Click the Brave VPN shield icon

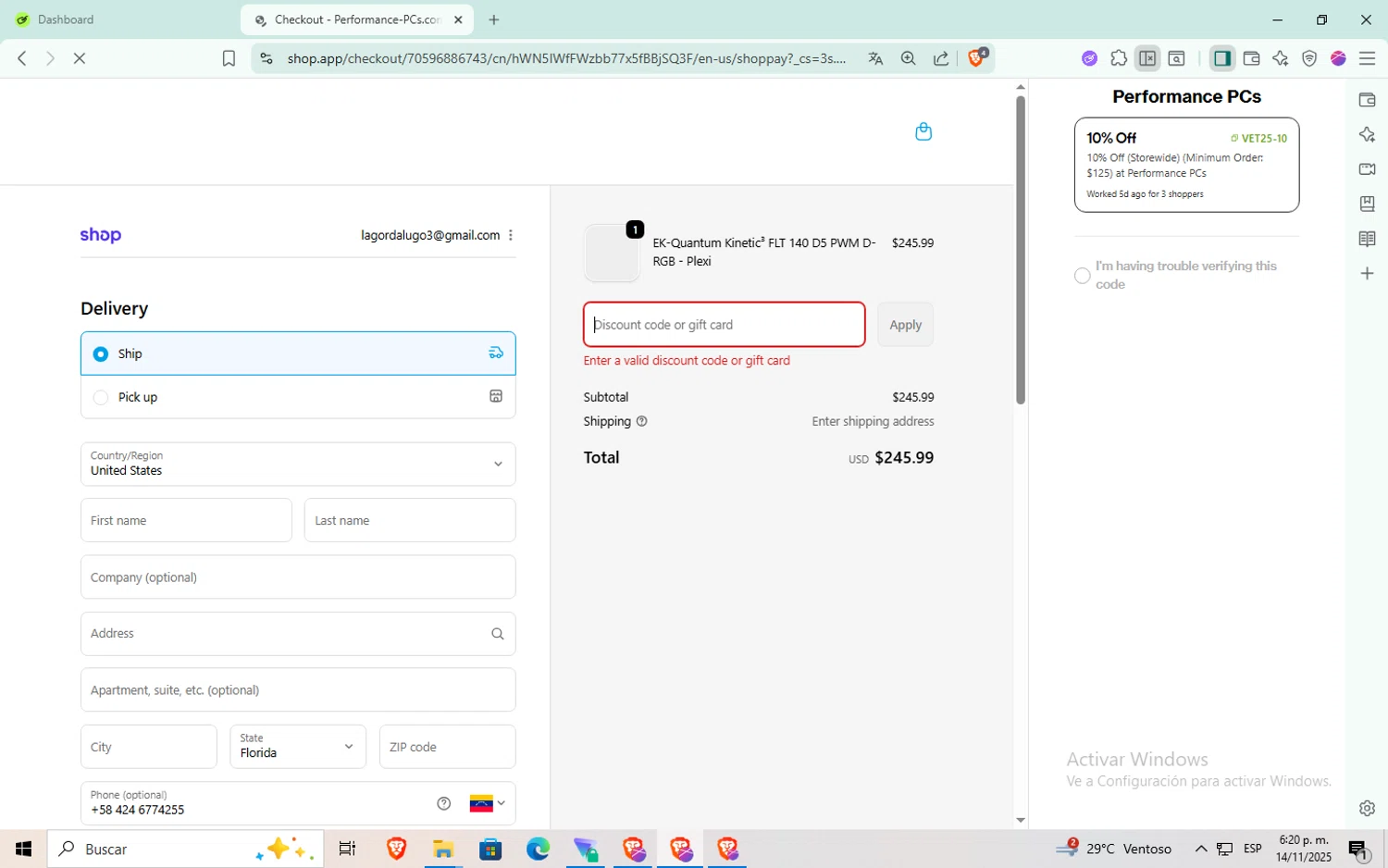(x=1309, y=58)
